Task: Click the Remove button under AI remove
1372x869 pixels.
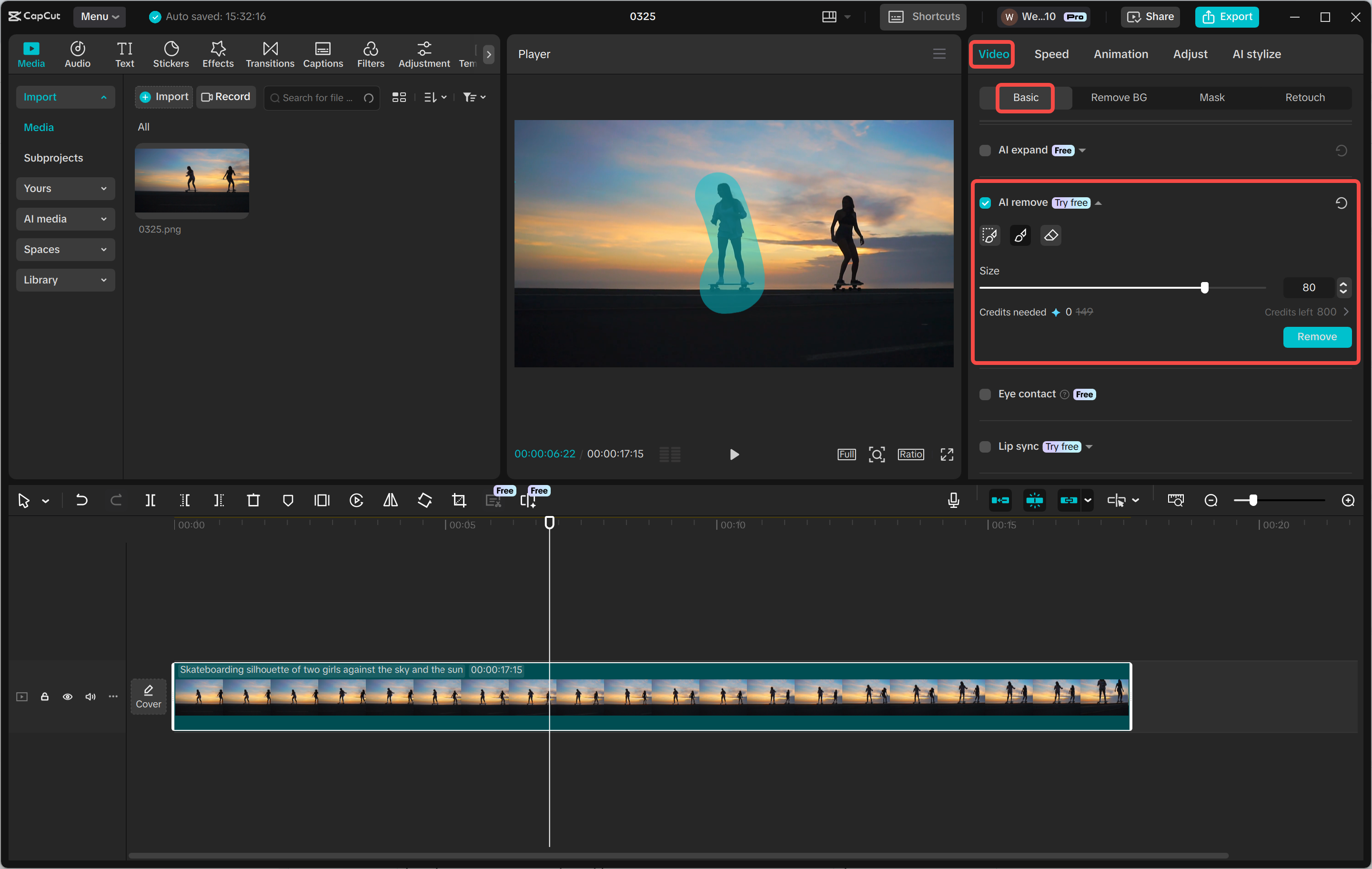Action: coord(1317,337)
